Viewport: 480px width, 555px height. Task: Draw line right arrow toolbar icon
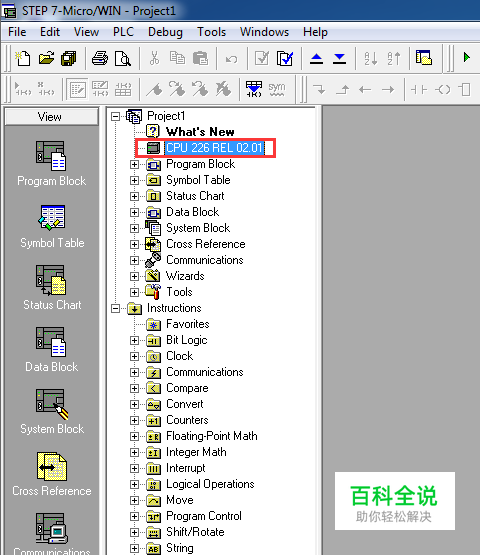[x=388, y=90]
